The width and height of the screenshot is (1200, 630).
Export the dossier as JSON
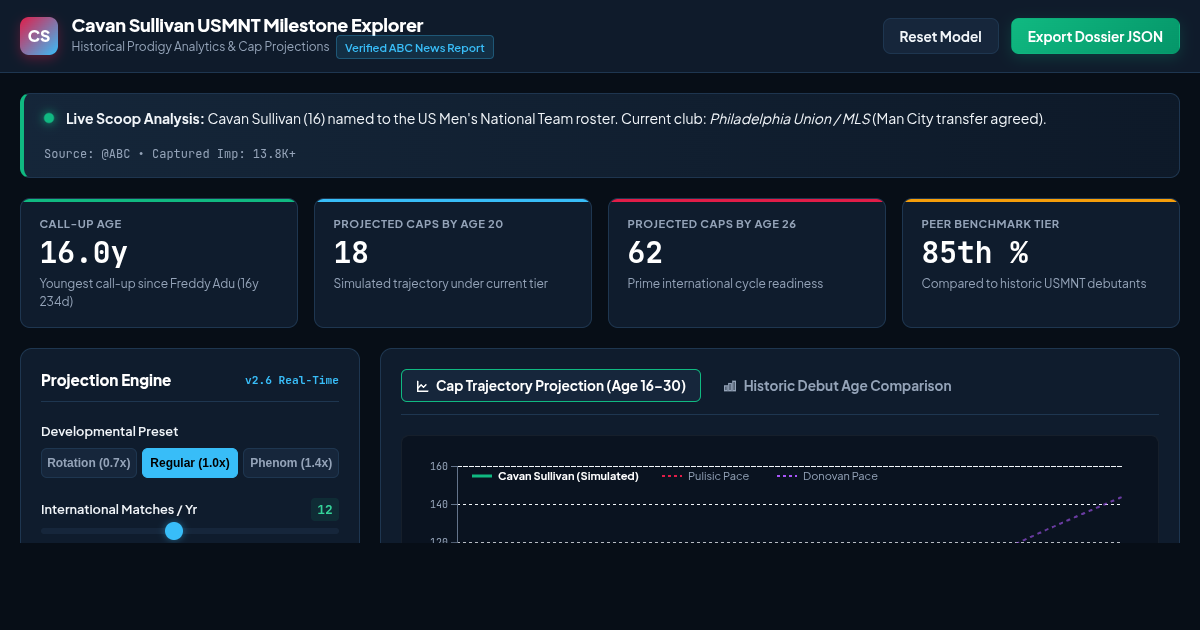click(x=1095, y=36)
